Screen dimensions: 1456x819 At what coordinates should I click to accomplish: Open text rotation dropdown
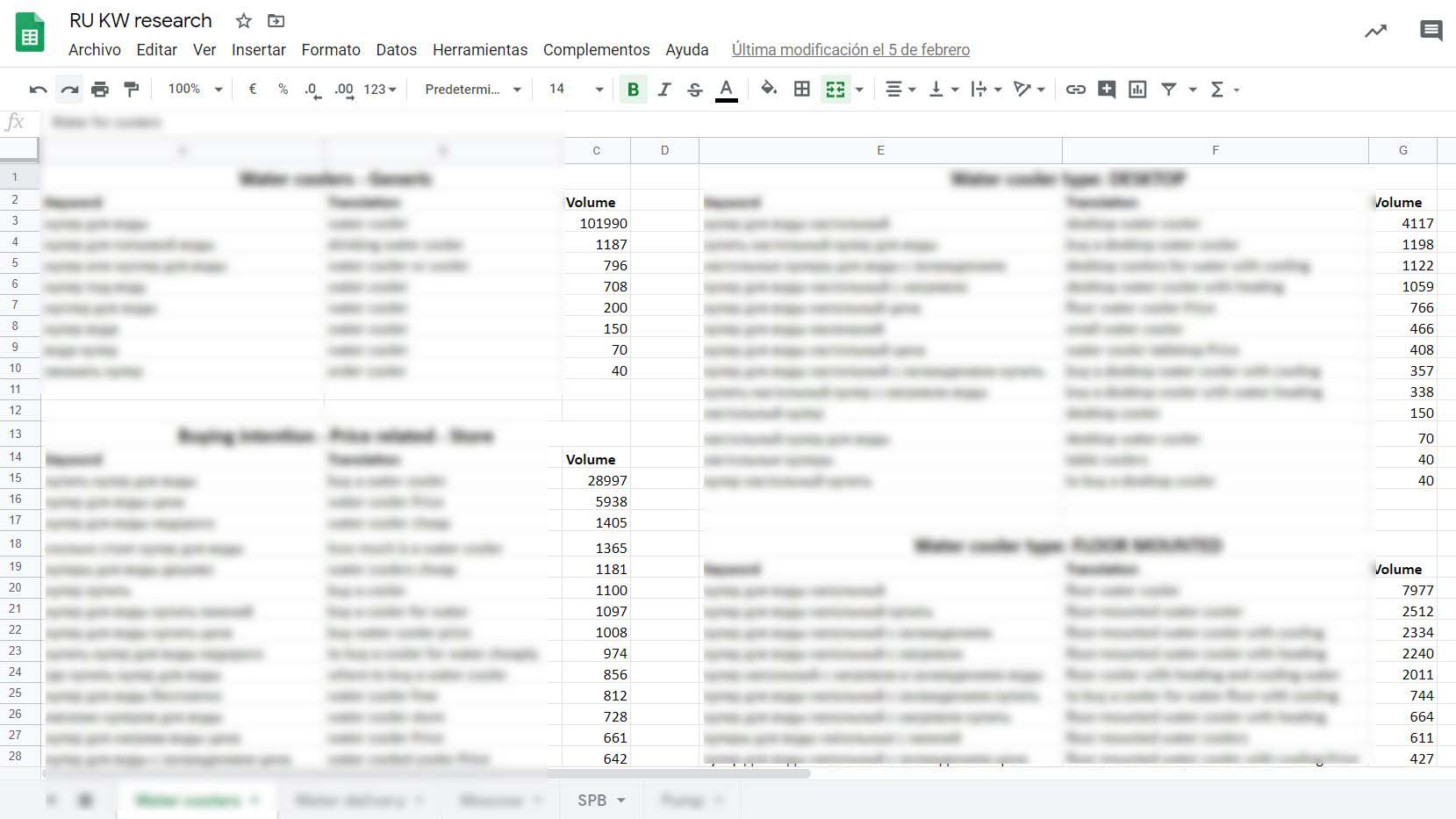[1029, 89]
